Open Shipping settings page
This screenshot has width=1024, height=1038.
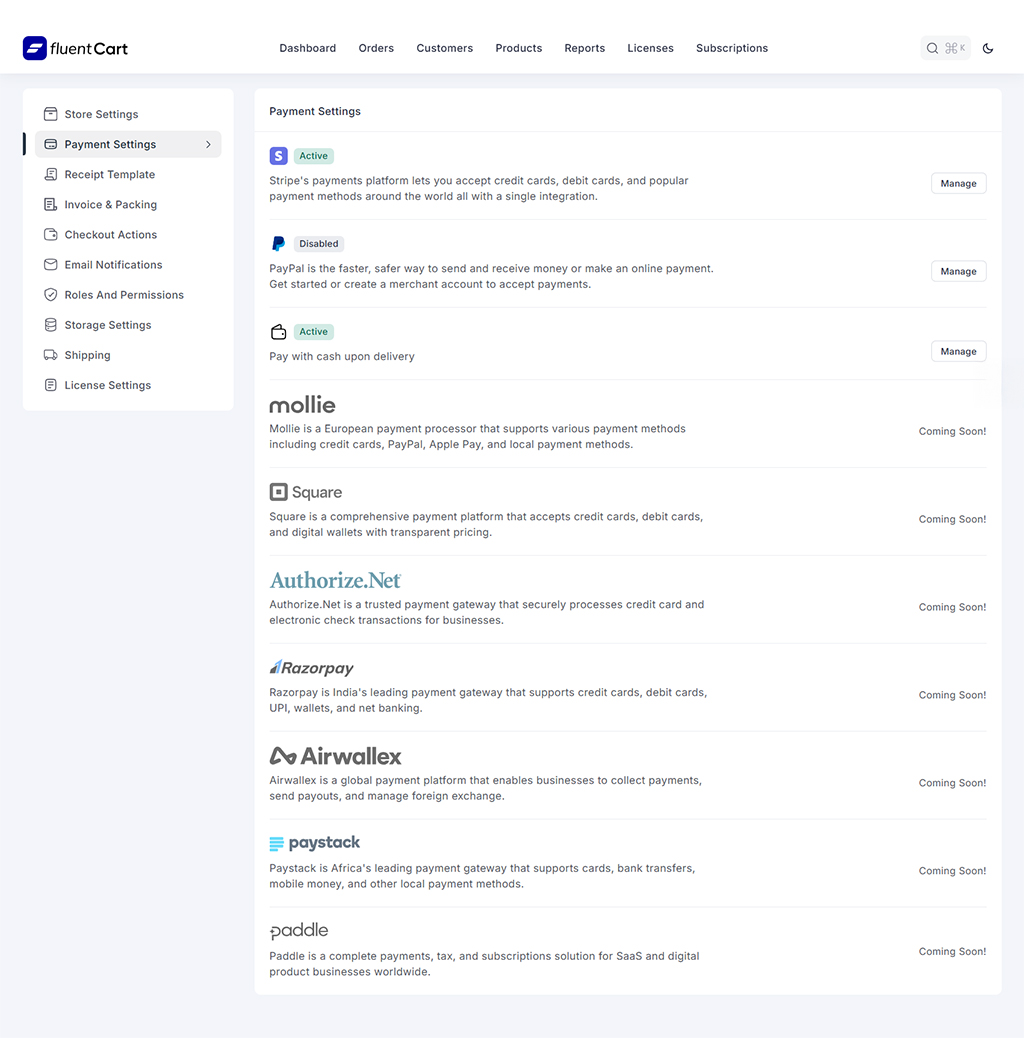tap(128, 355)
